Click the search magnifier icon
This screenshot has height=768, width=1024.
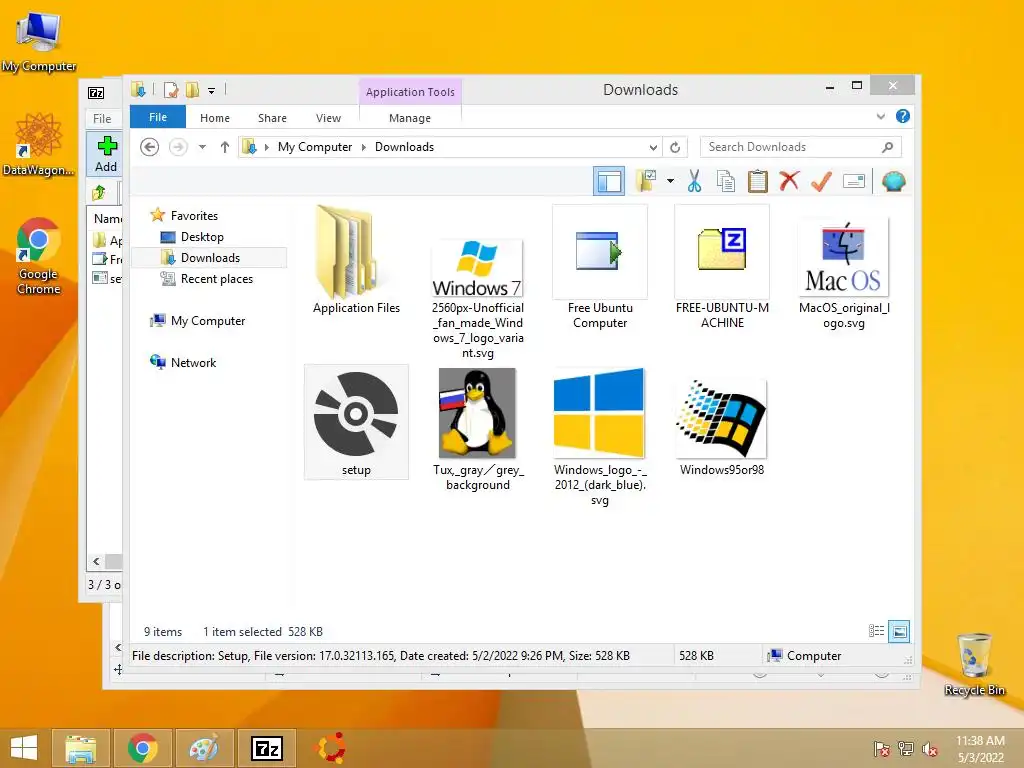pyautogui.click(x=887, y=147)
